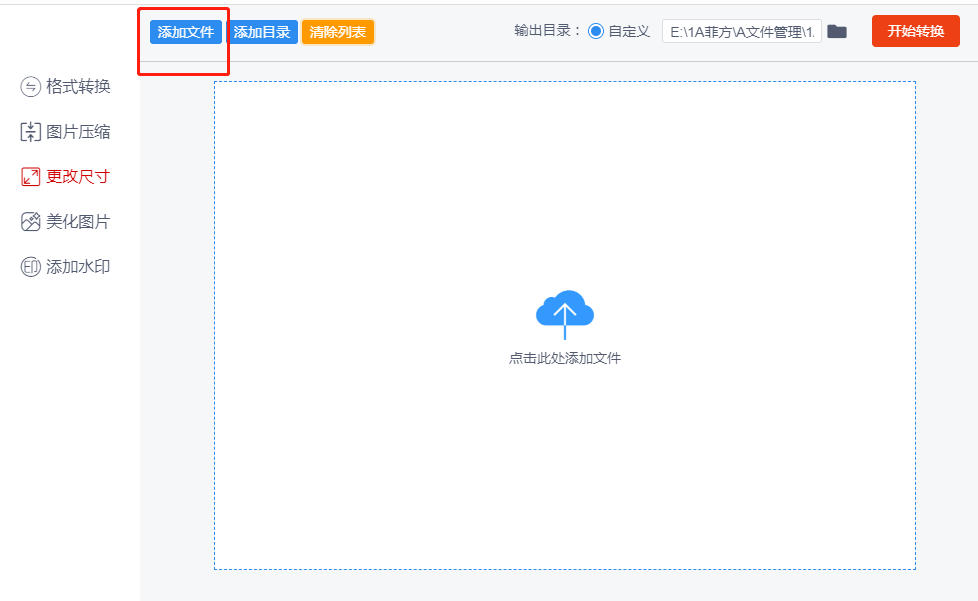978x601 pixels.
Task: Click the output directory path field
Action: [742, 32]
